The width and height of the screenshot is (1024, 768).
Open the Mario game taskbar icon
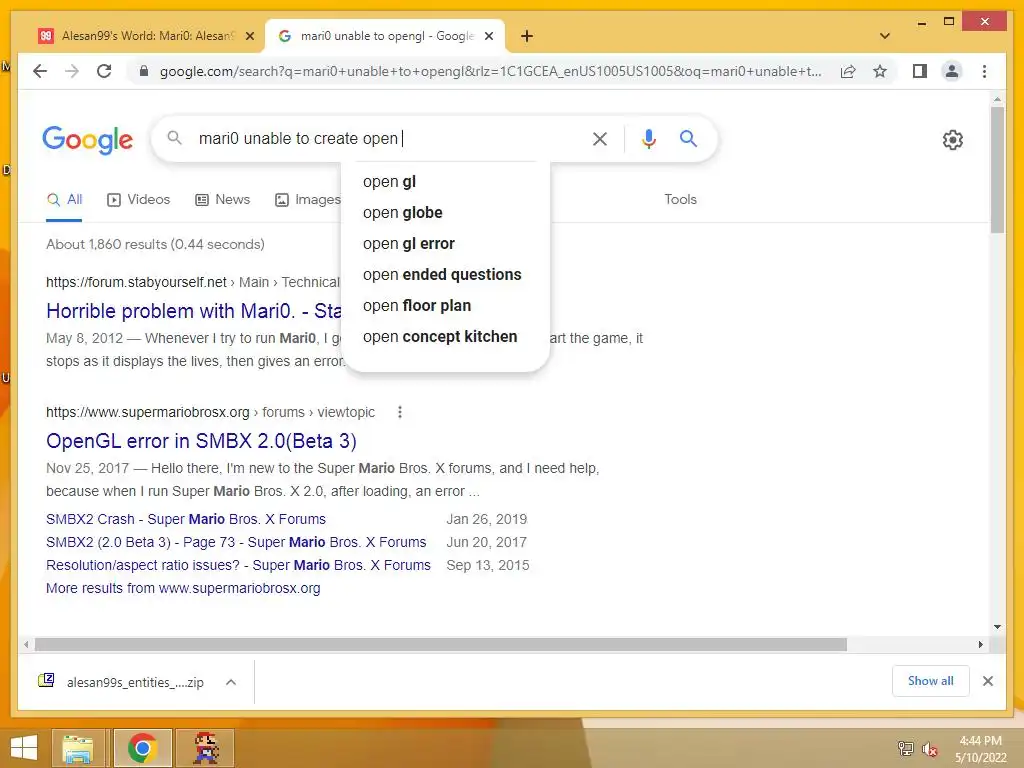[x=206, y=748]
